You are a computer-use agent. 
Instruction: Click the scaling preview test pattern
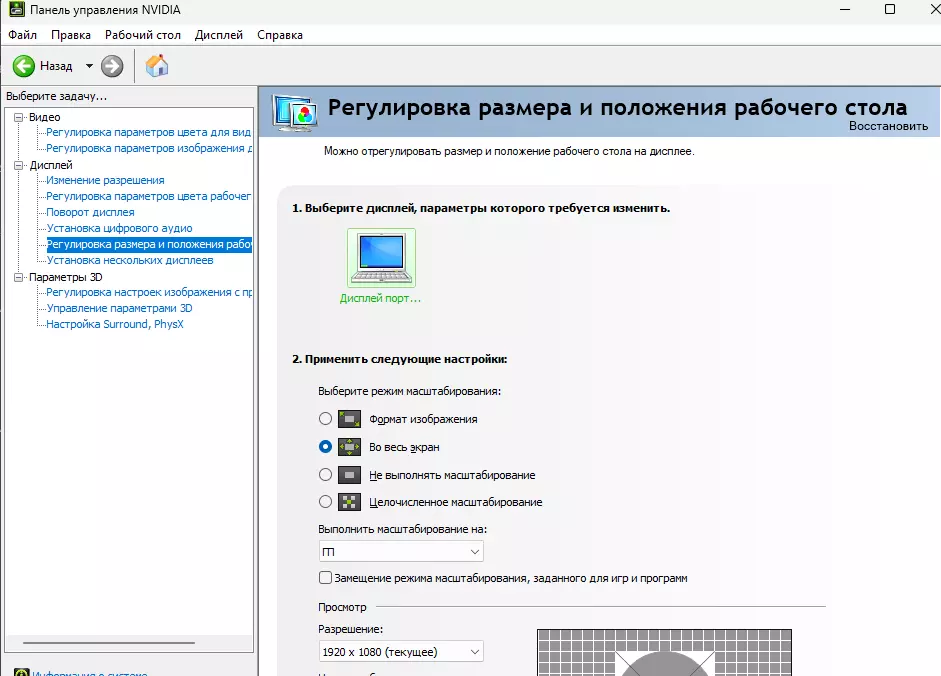pos(664,653)
